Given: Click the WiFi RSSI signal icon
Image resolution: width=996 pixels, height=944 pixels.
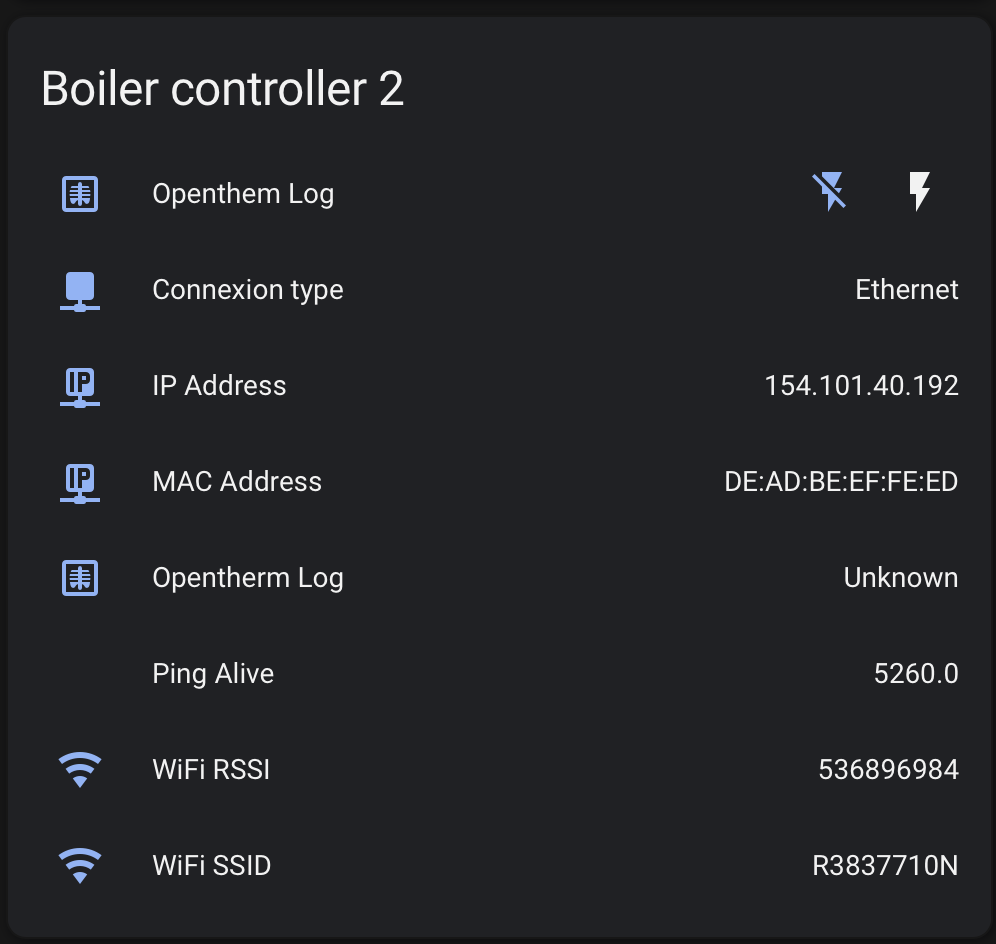Looking at the screenshot, I should [x=80, y=770].
